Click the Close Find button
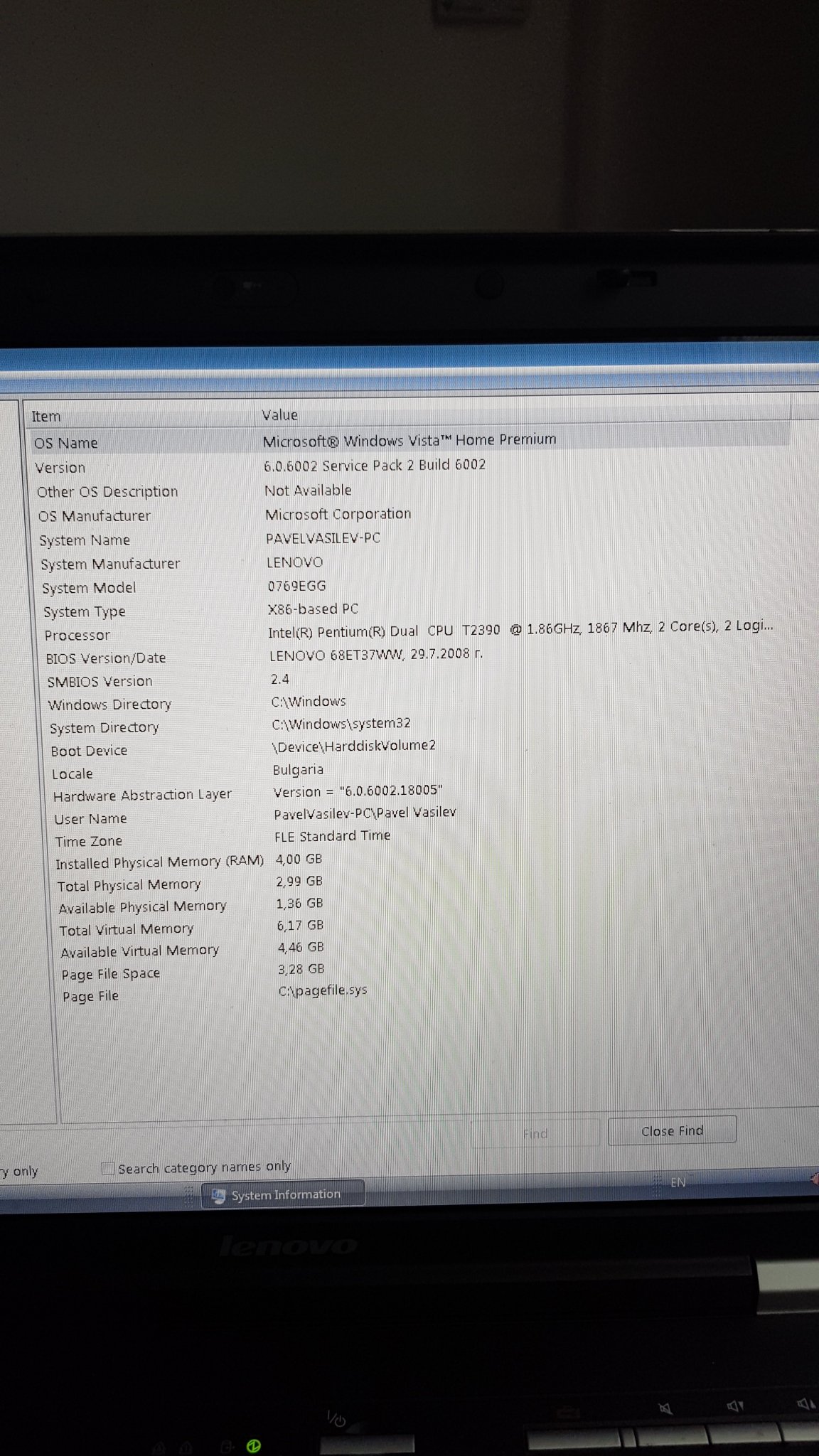Screen dimensions: 819x1456 click(672, 1130)
